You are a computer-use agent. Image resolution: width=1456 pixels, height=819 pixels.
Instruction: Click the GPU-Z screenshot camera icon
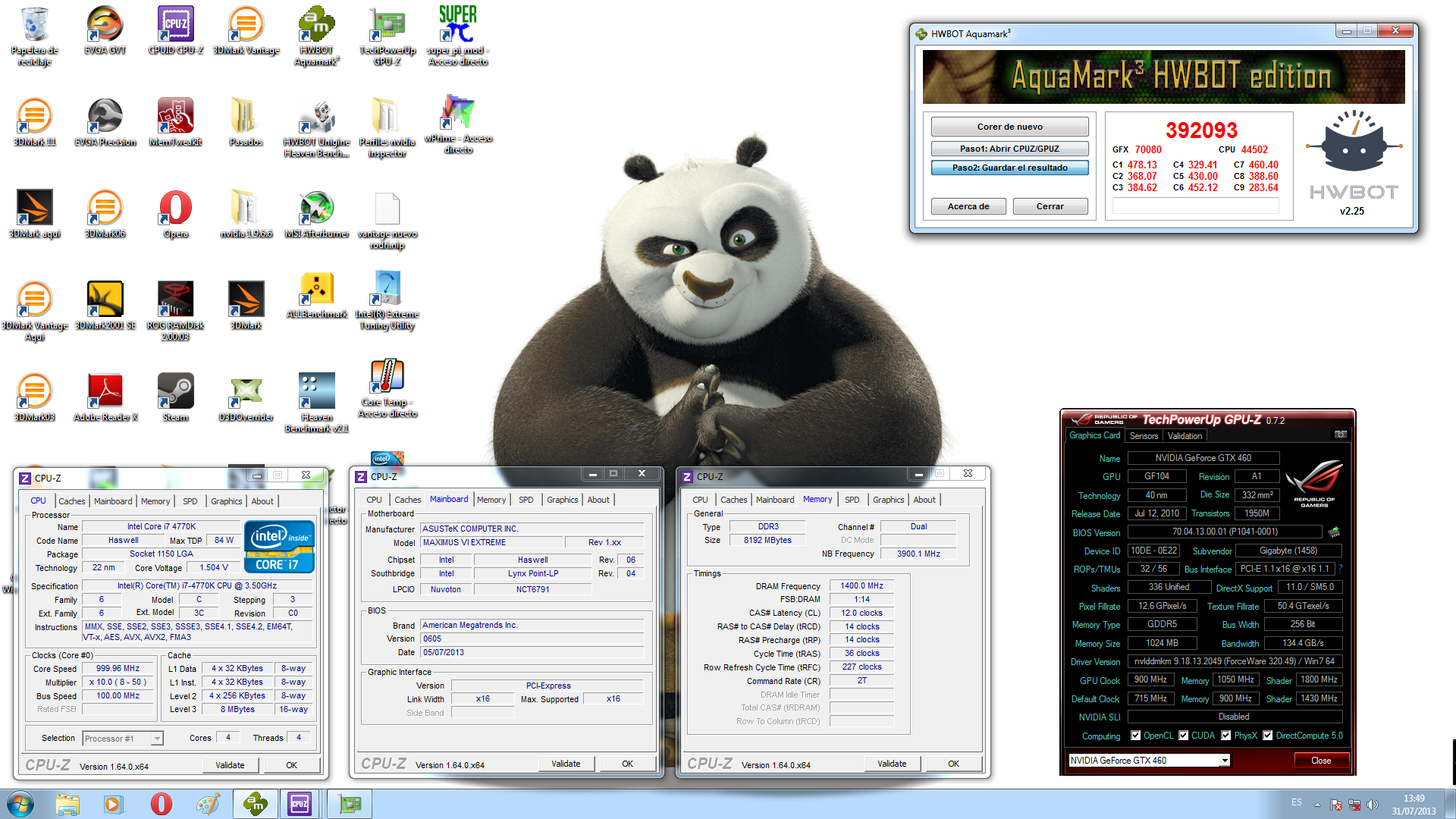(x=1341, y=435)
